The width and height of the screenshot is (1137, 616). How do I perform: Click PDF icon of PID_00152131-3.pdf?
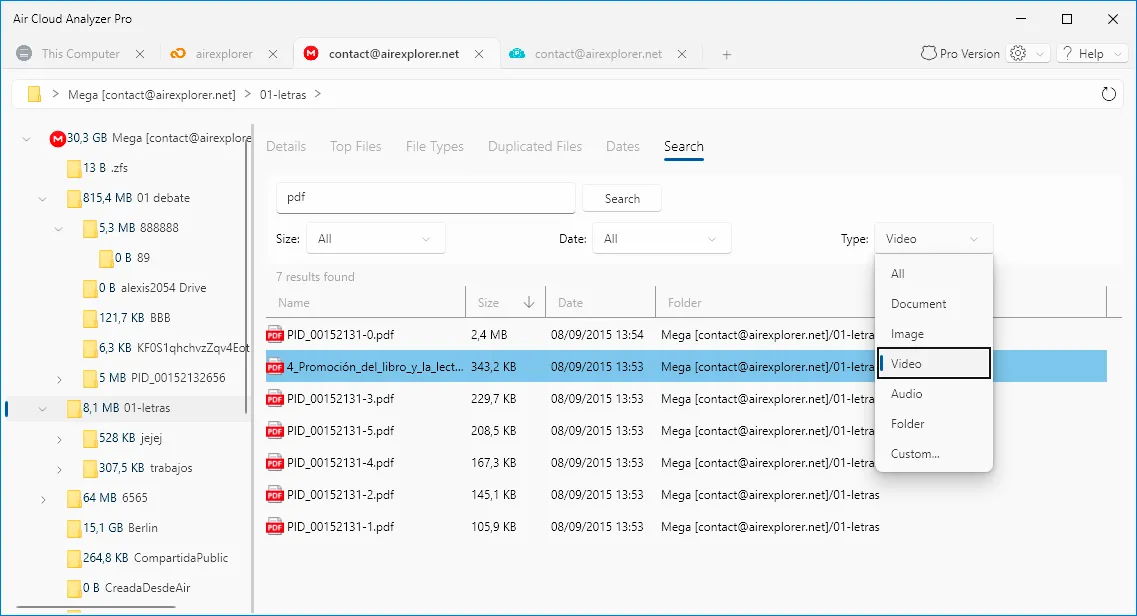click(275, 399)
